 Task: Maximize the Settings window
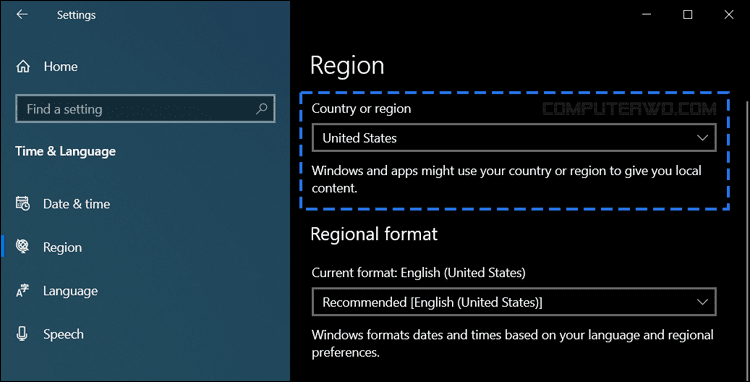tap(687, 15)
